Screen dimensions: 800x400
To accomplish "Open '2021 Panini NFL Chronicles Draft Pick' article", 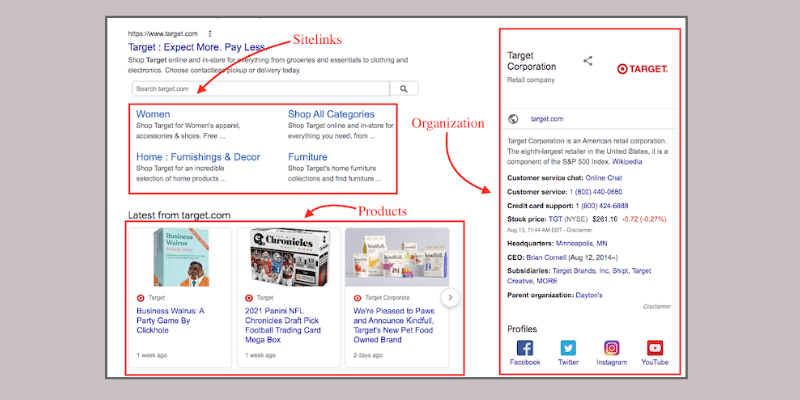I will (x=283, y=325).
